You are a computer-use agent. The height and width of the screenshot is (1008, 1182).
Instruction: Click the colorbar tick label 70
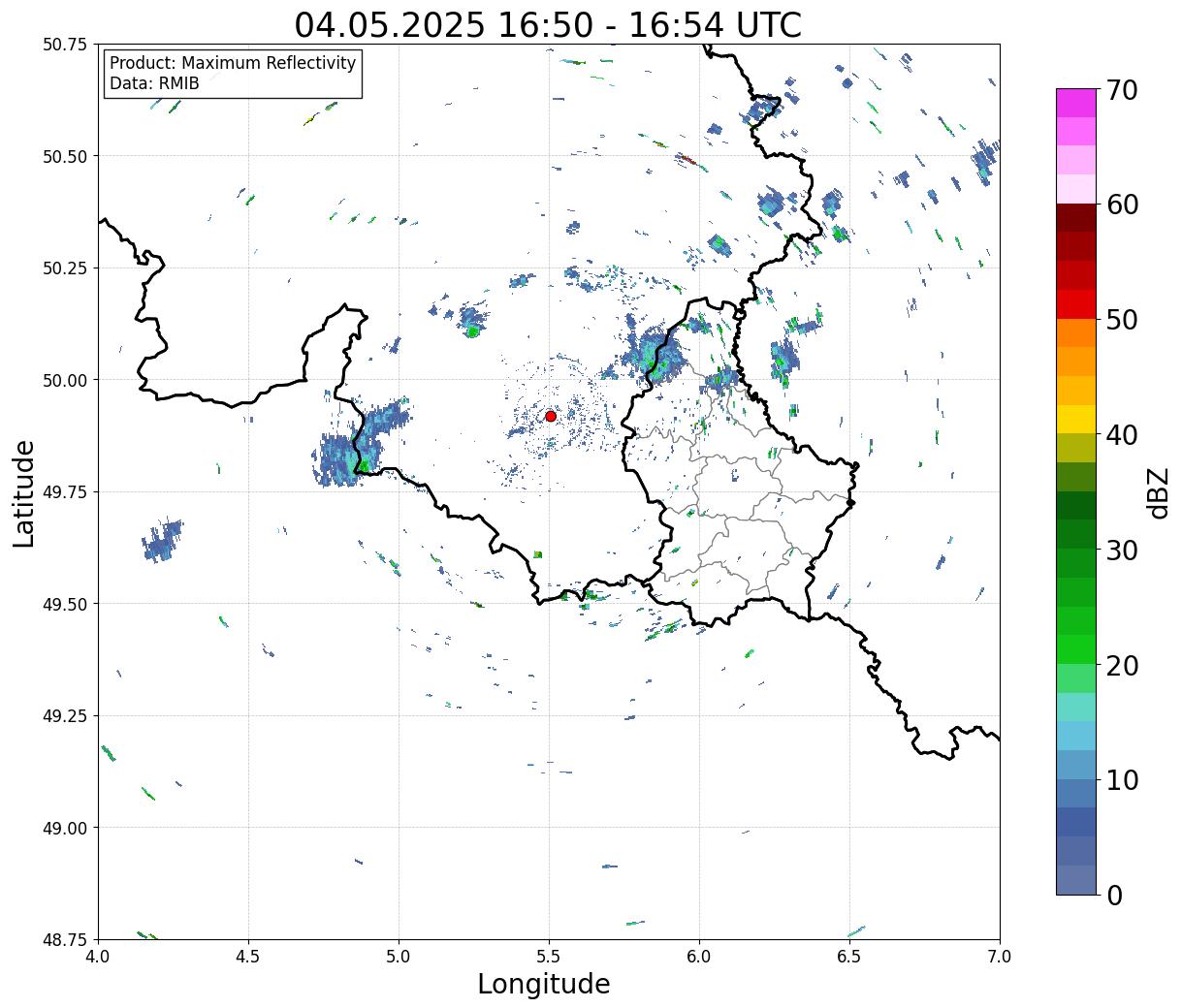(x=1121, y=90)
